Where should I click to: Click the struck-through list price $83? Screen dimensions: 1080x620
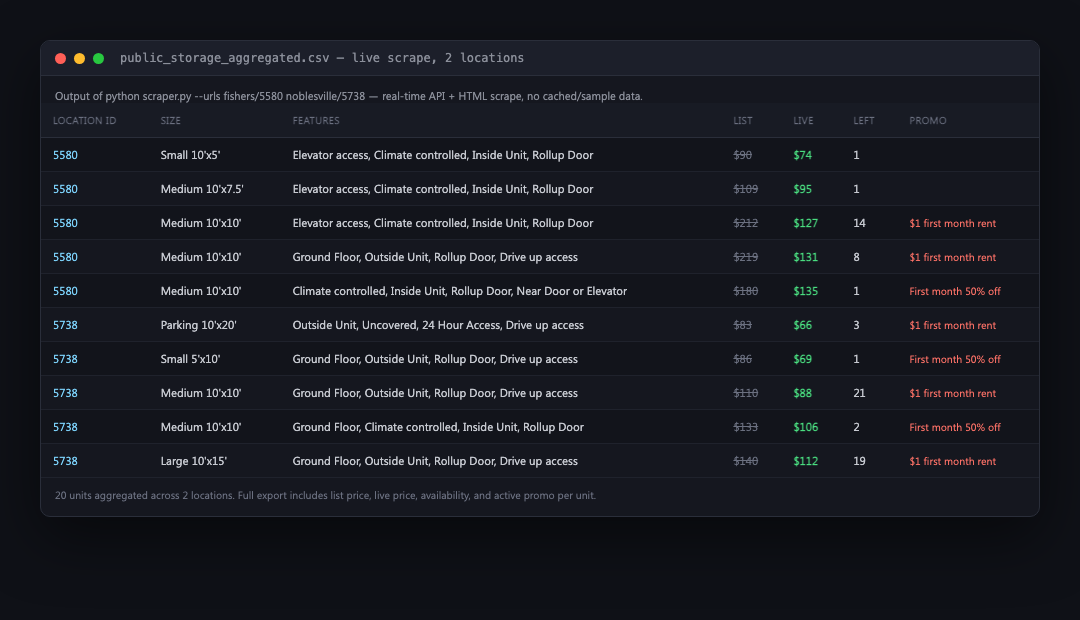pyautogui.click(x=742, y=325)
